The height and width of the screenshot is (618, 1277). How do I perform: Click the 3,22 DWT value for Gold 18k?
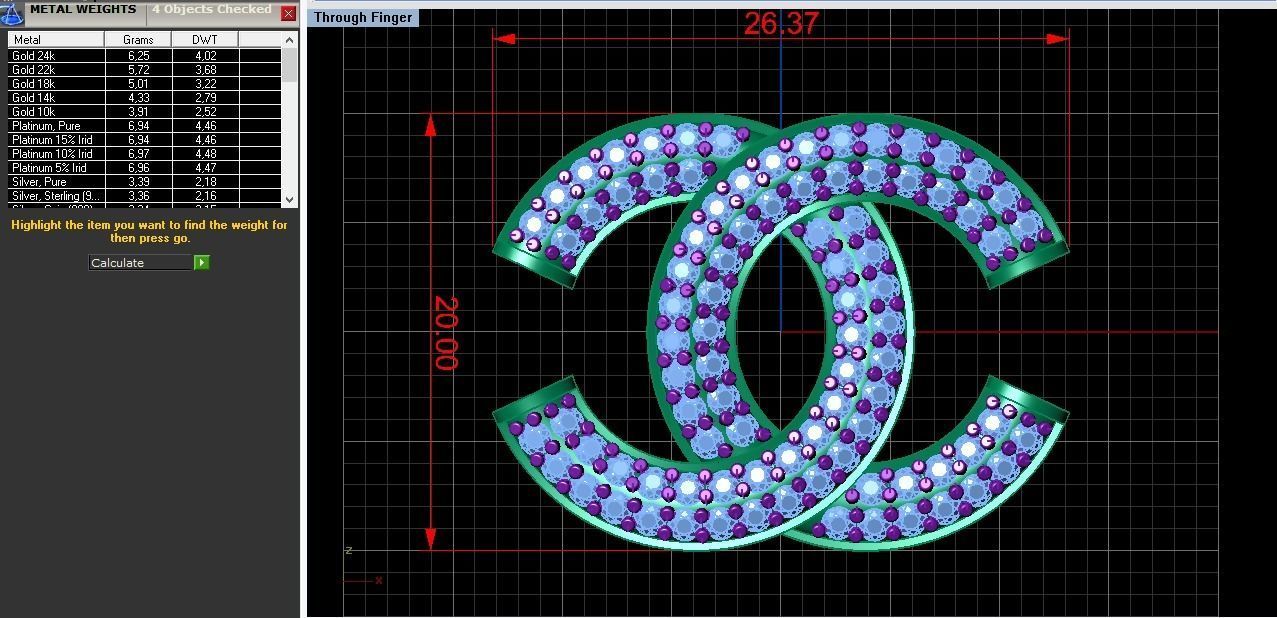(205, 84)
